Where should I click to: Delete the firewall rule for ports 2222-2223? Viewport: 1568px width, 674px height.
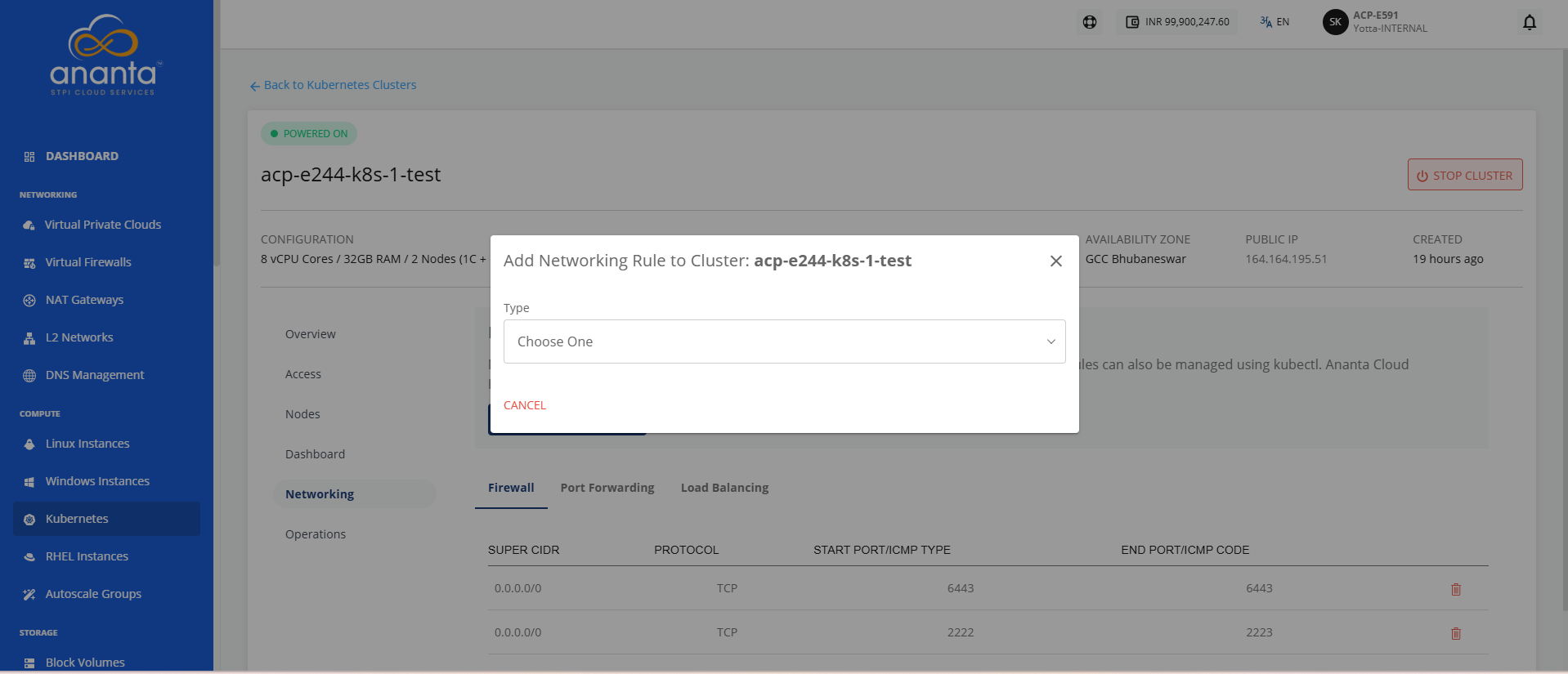coord(1456,633)
